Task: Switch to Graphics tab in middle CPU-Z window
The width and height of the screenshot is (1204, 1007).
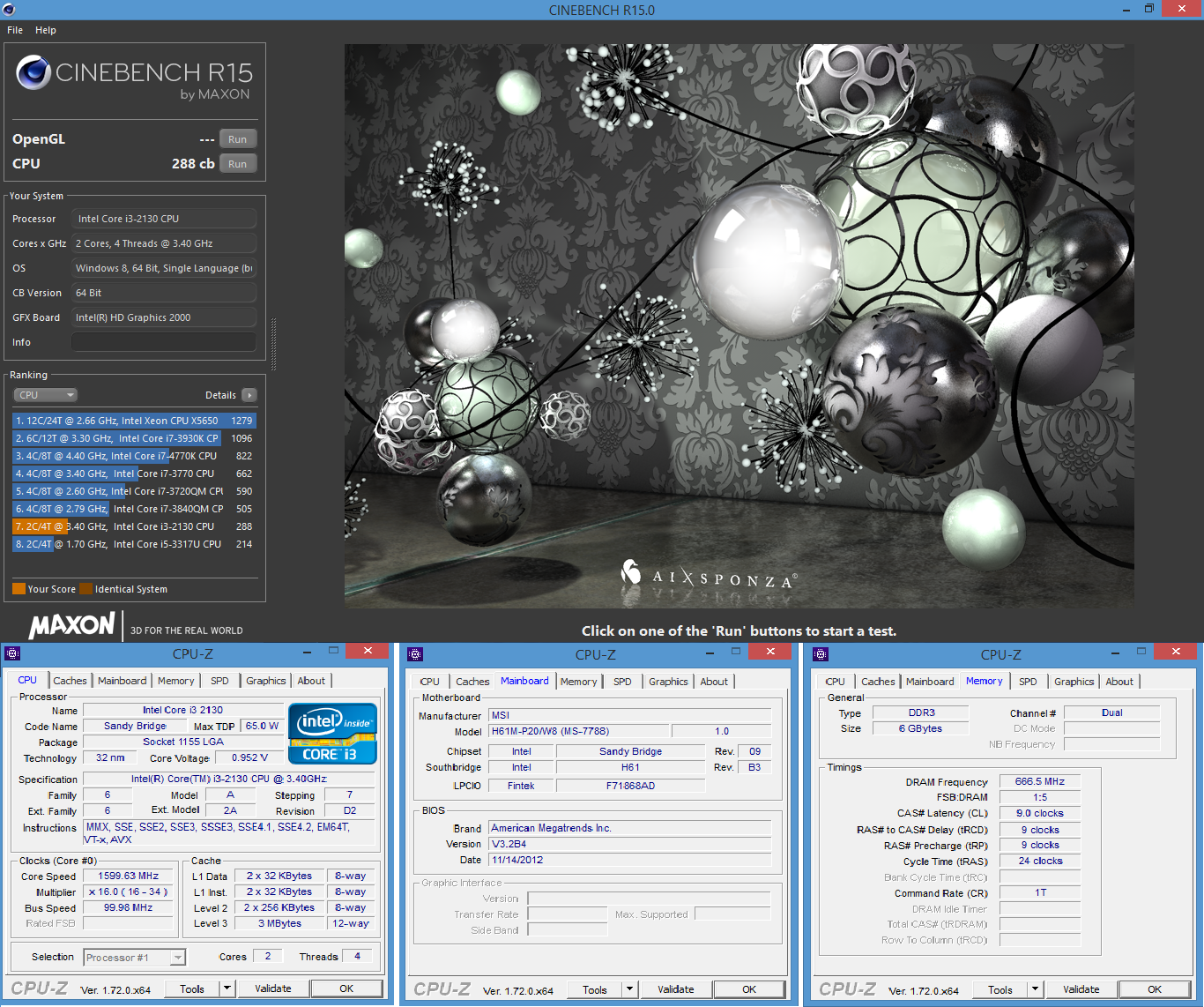Action: 669,682
